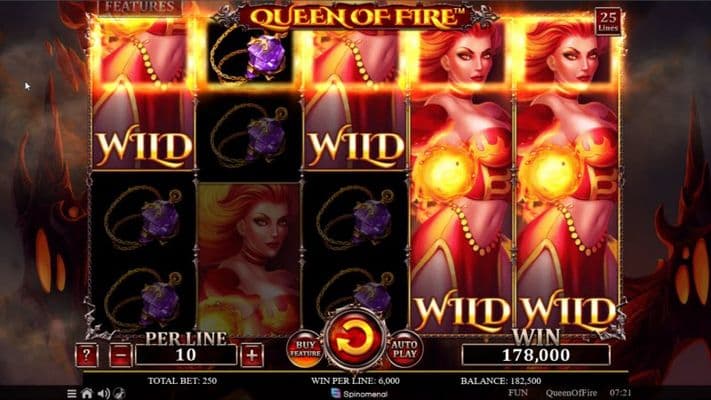Start Auto Play mode
711x400 pixels.
tap(404, 349)
